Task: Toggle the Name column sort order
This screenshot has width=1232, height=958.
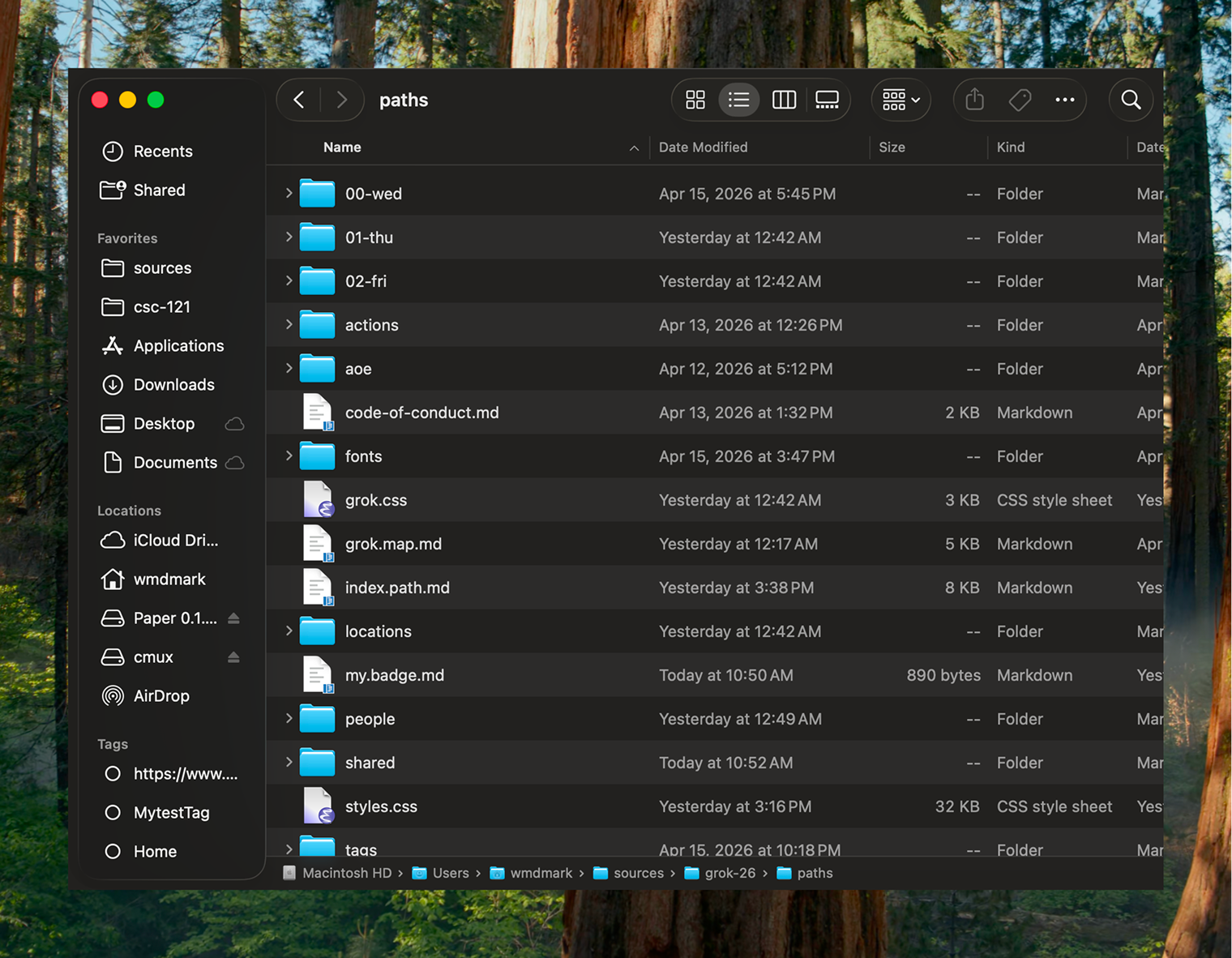Action: coord(342,147)
